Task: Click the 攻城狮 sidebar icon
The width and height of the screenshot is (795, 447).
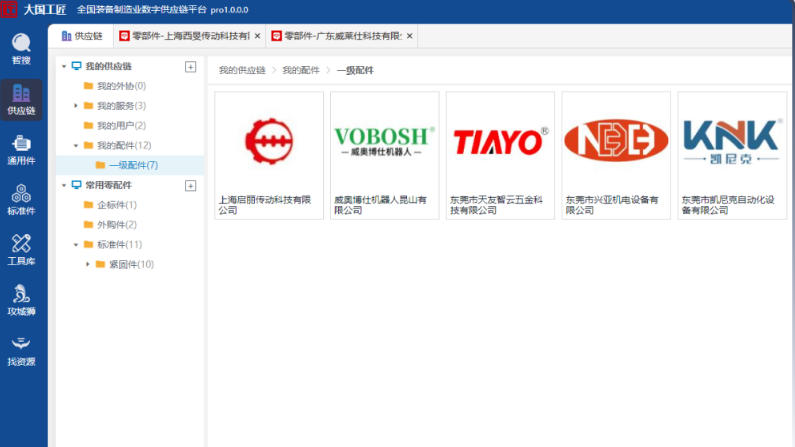Action: 21,299
